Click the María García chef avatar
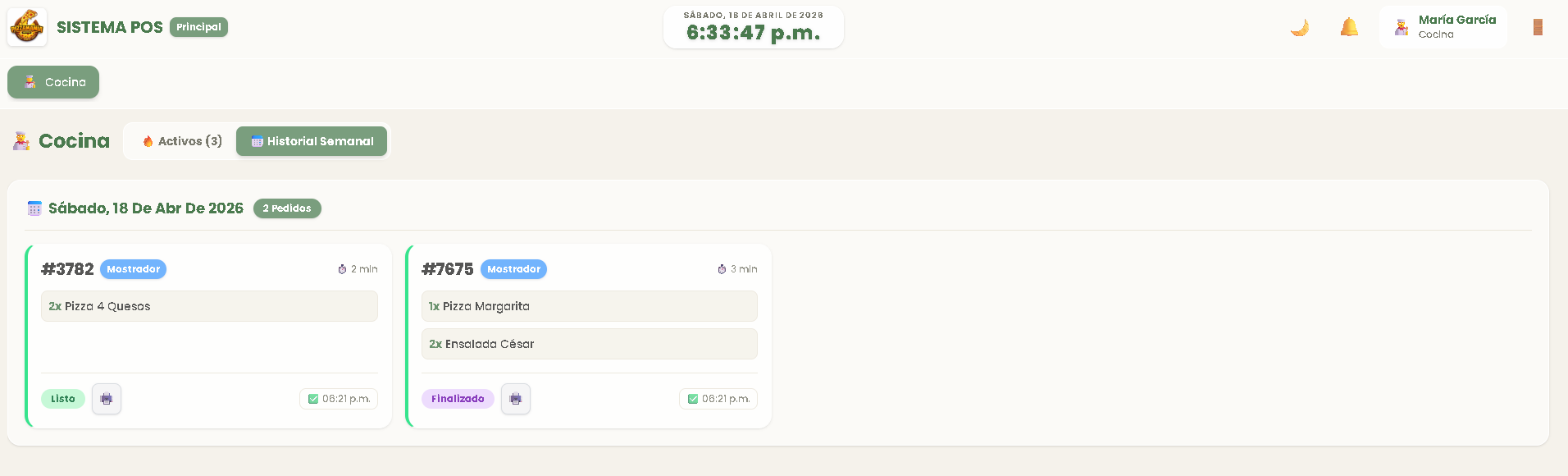 (x=1402, y=27)
